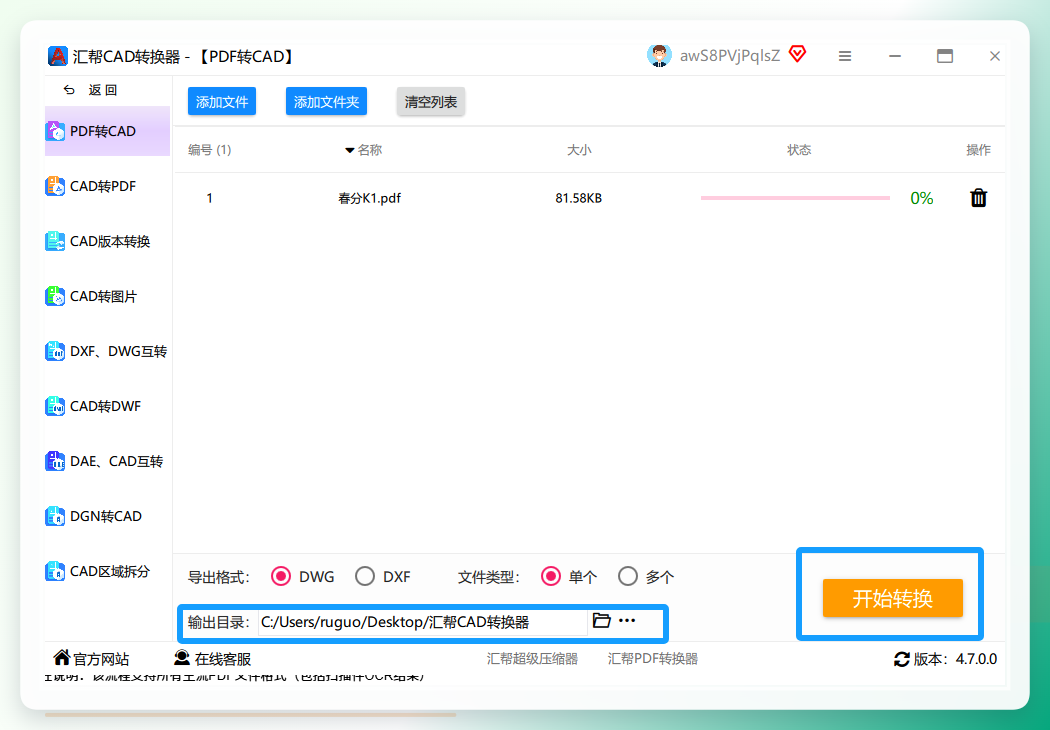This screenshot has height=730, width=1050.
Task: Click the CAD区域拆分 sidebar icon
Action: point(55,571)
